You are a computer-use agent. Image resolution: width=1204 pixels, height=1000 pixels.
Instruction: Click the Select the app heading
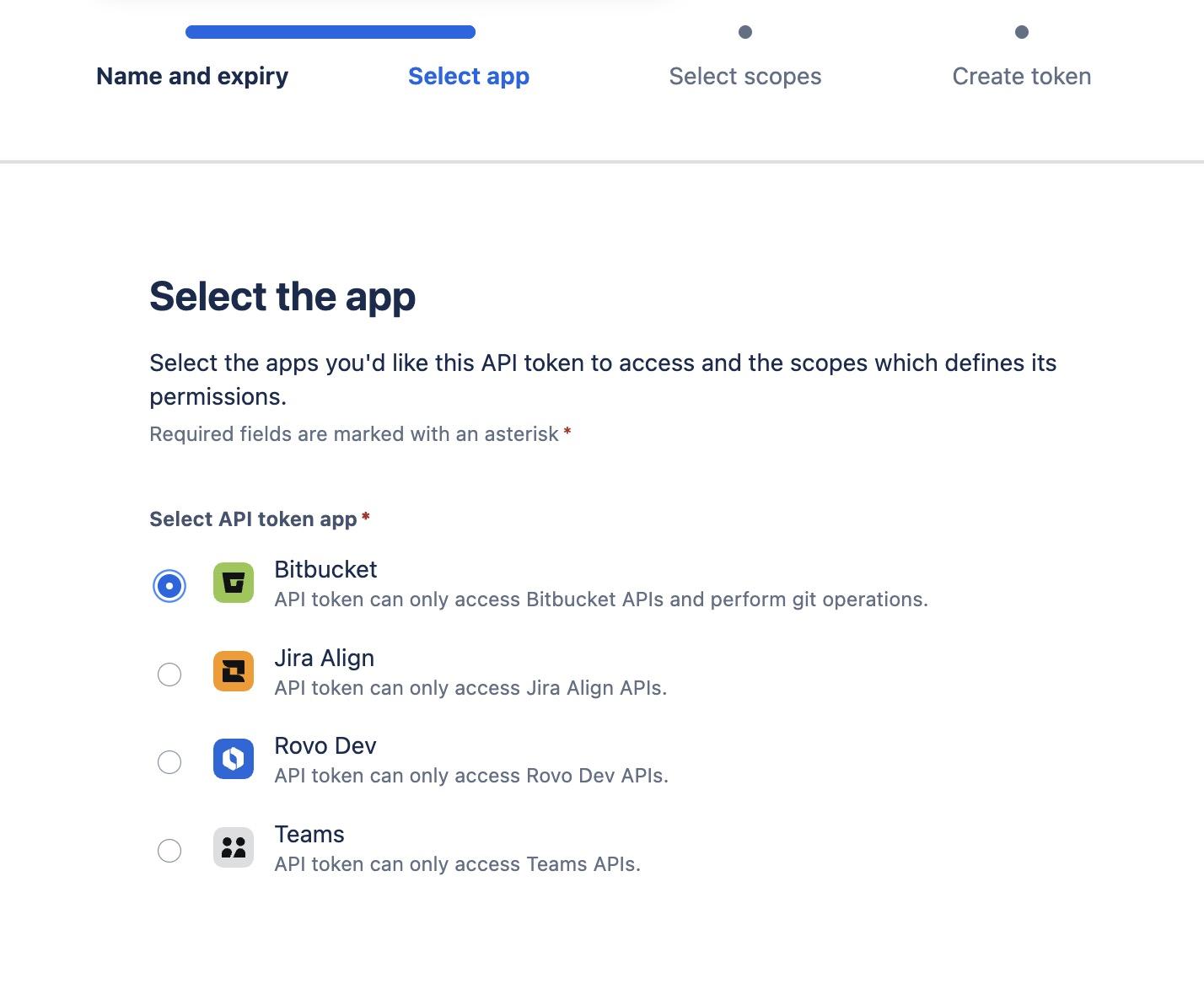tap(282, 296)
